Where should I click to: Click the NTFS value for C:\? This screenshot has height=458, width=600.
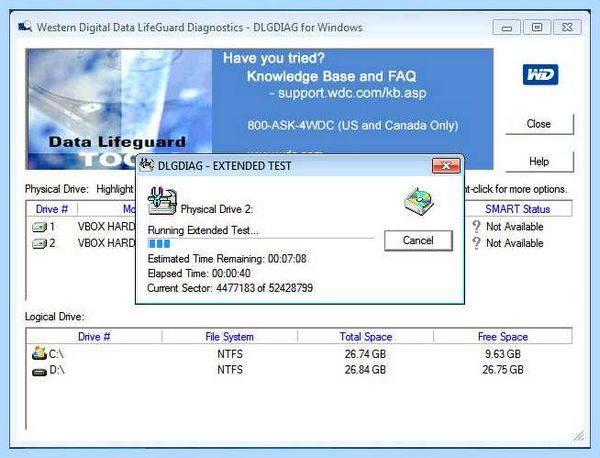point(230,354)
